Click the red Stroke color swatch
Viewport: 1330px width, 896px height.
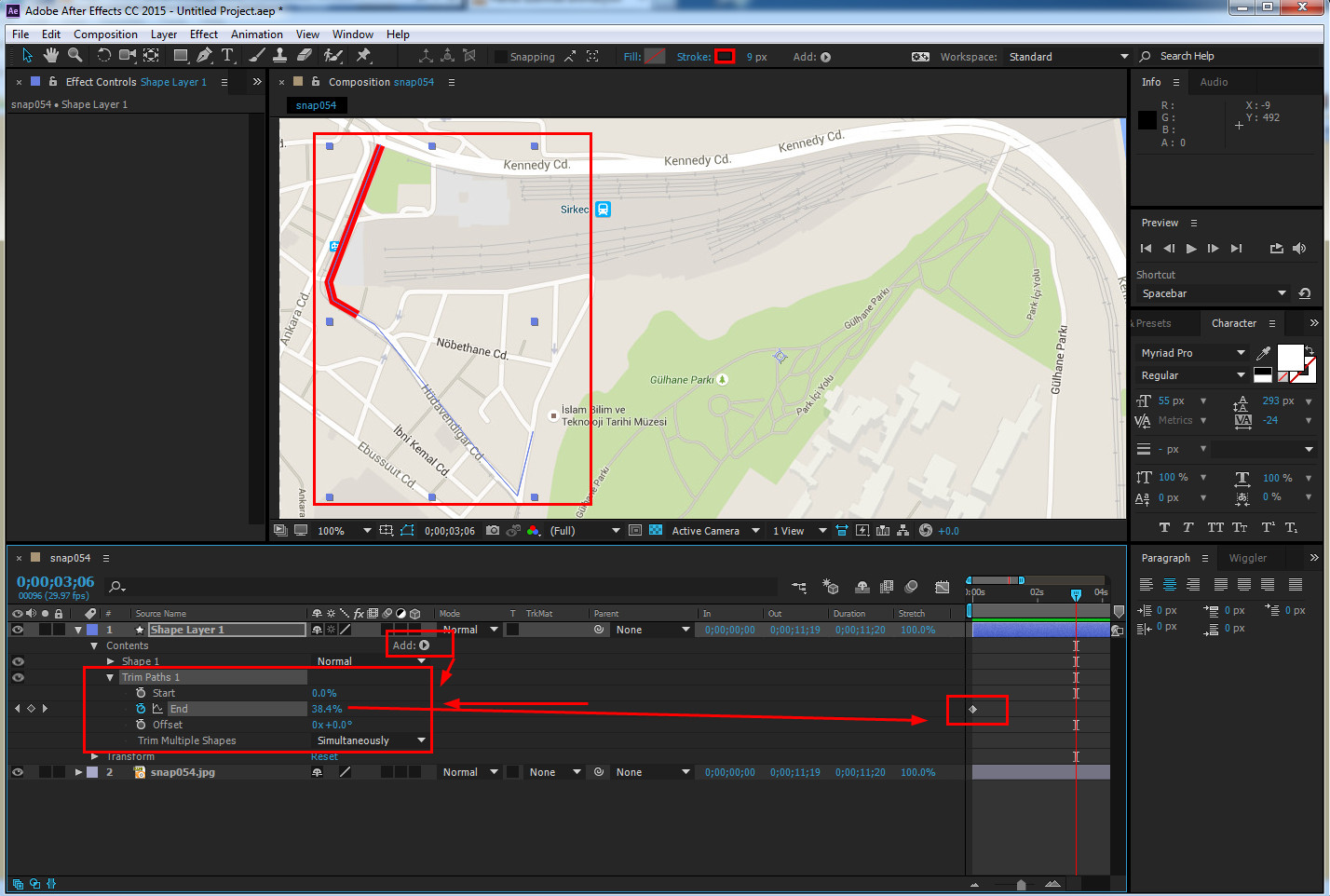pyautogui.click(x=725, y=57)
